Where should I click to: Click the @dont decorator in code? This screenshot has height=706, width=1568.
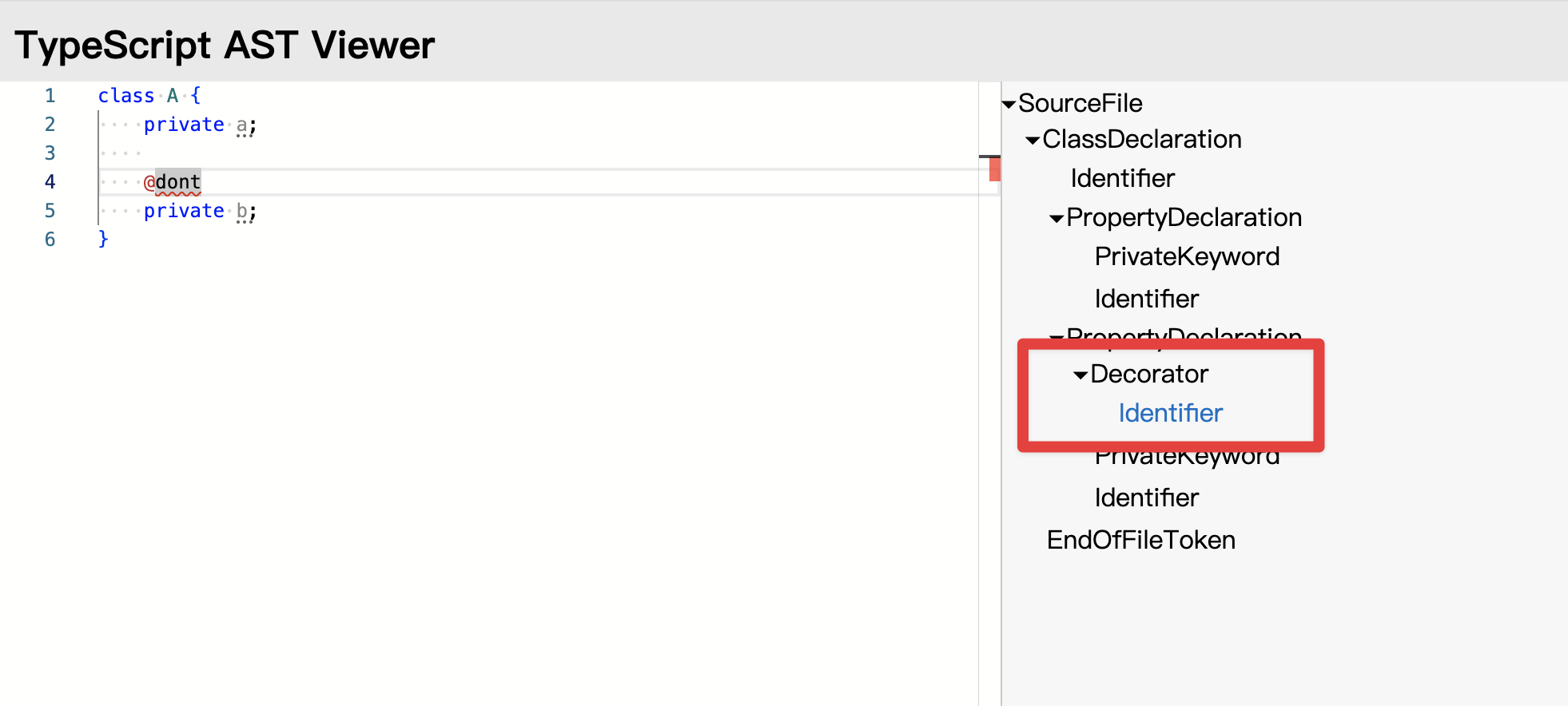173,182
